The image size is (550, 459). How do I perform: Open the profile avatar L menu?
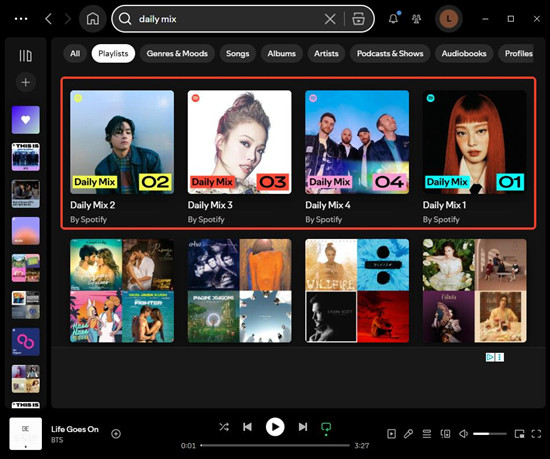point(448,19)
